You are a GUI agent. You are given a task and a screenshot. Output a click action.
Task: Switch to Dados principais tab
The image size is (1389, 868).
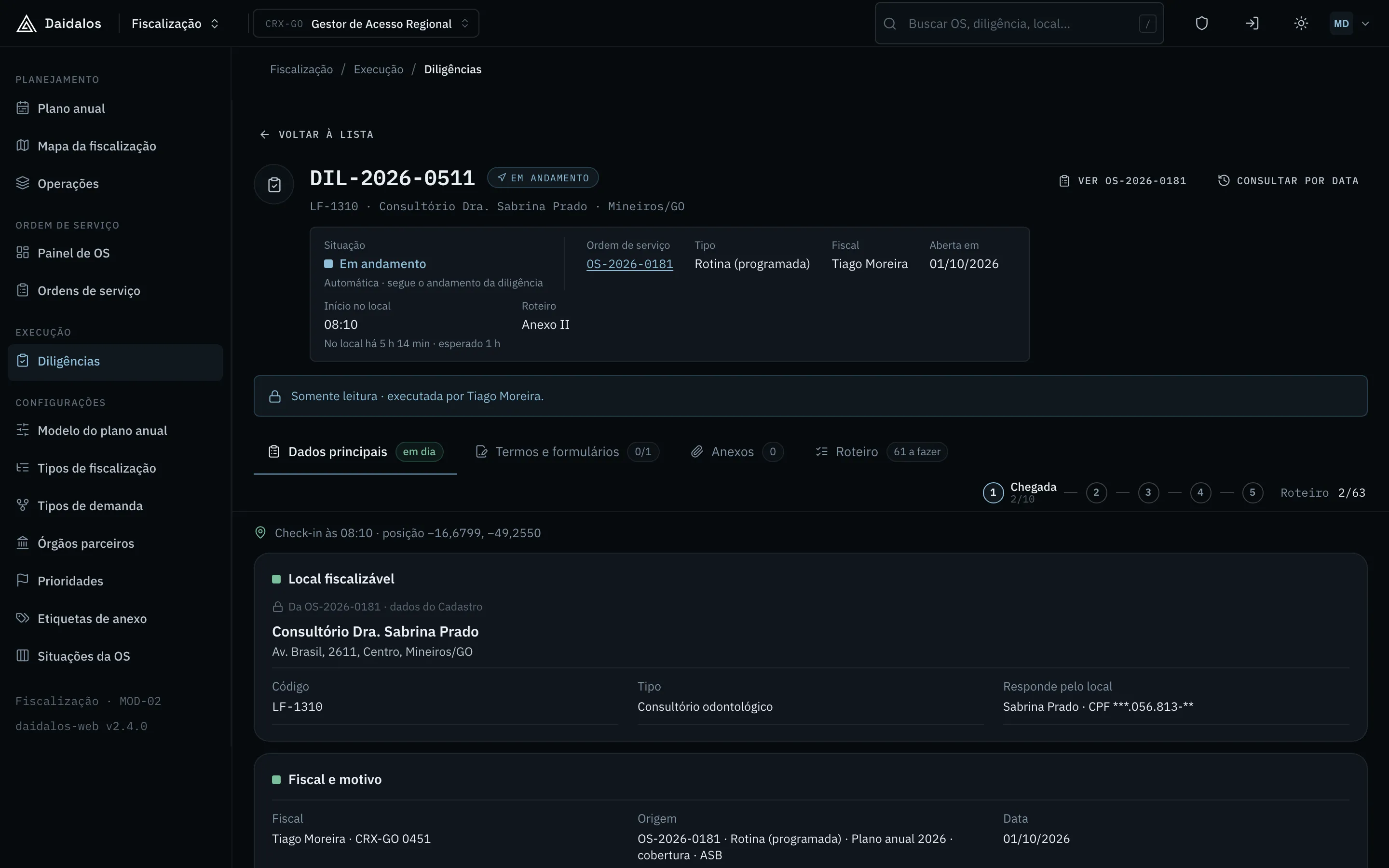355,452
